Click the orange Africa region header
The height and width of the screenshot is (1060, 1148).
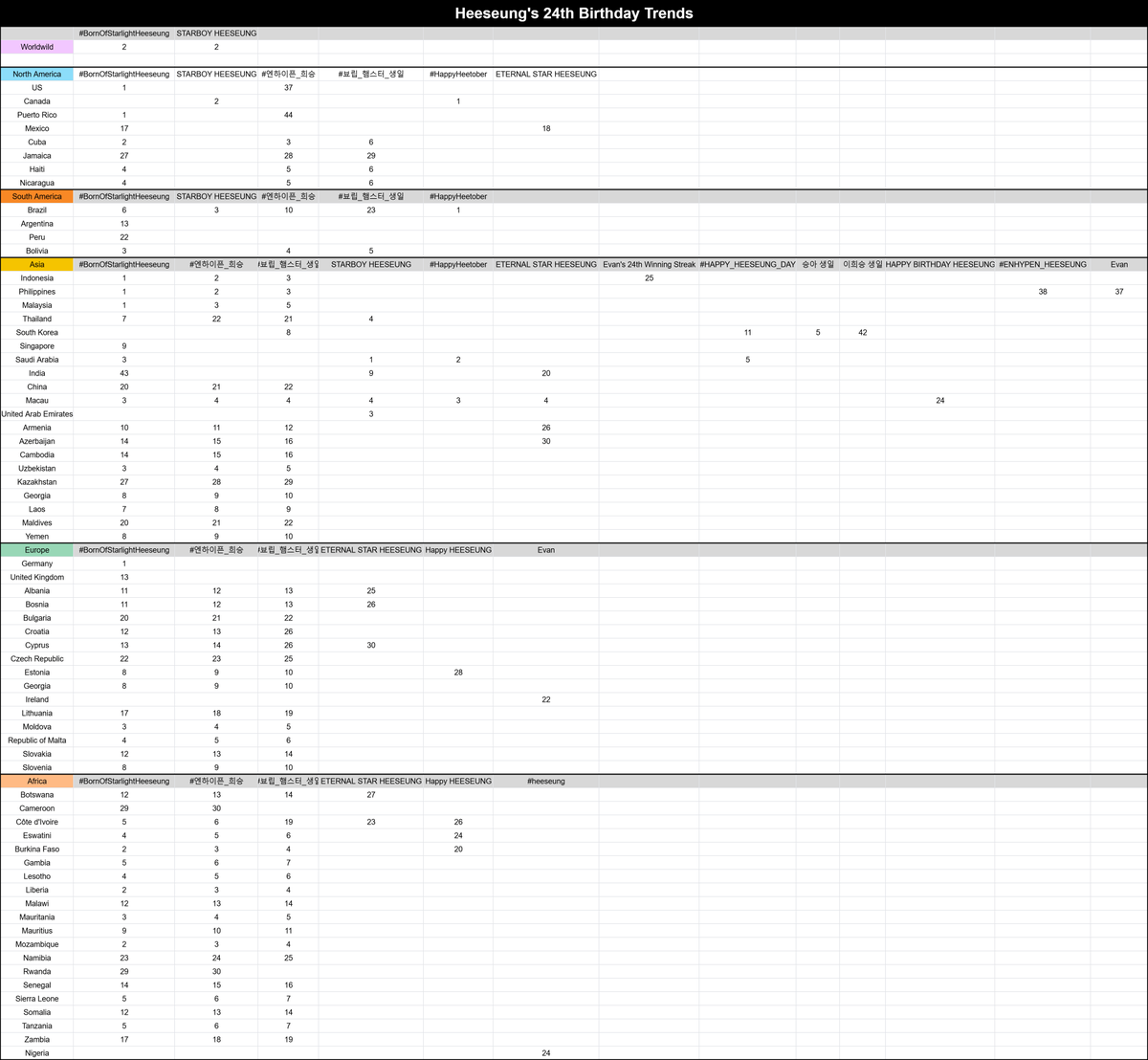[x=37, y=781]
